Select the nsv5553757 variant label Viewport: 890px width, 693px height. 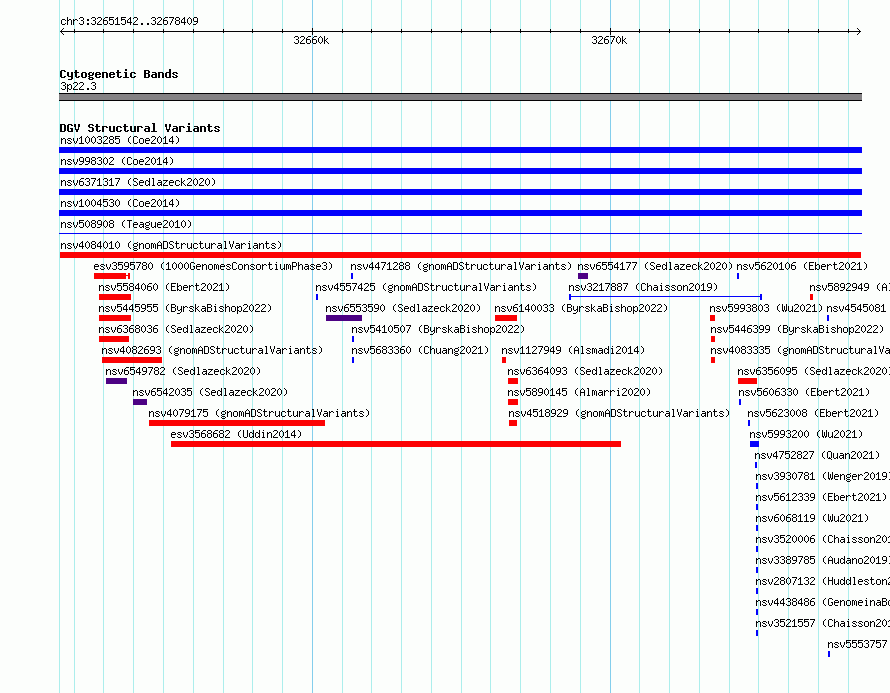pyautogui.click(x=858, y=644)
